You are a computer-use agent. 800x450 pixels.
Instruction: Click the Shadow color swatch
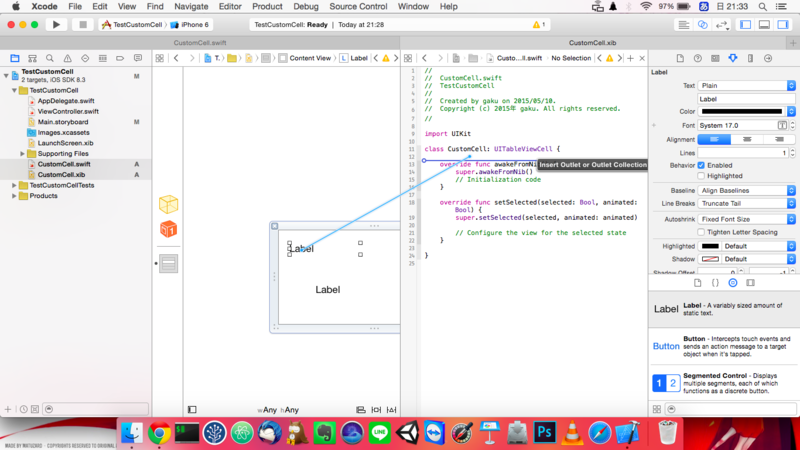coord(710,259)
